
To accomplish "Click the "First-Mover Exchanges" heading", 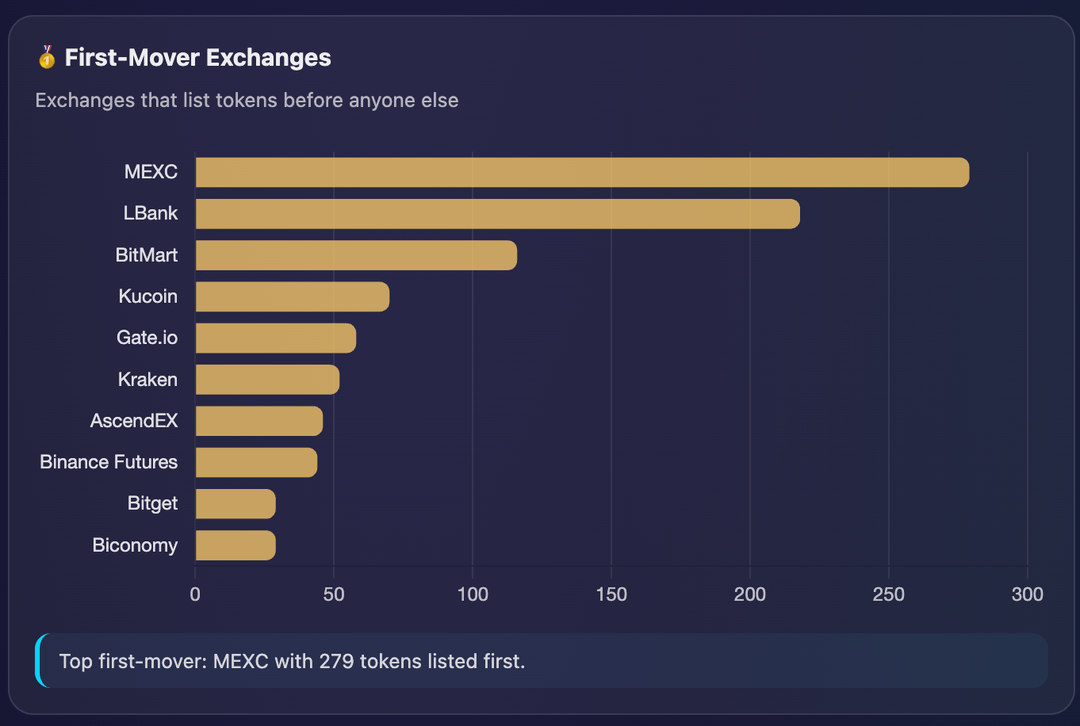I will tap(198, 58).
